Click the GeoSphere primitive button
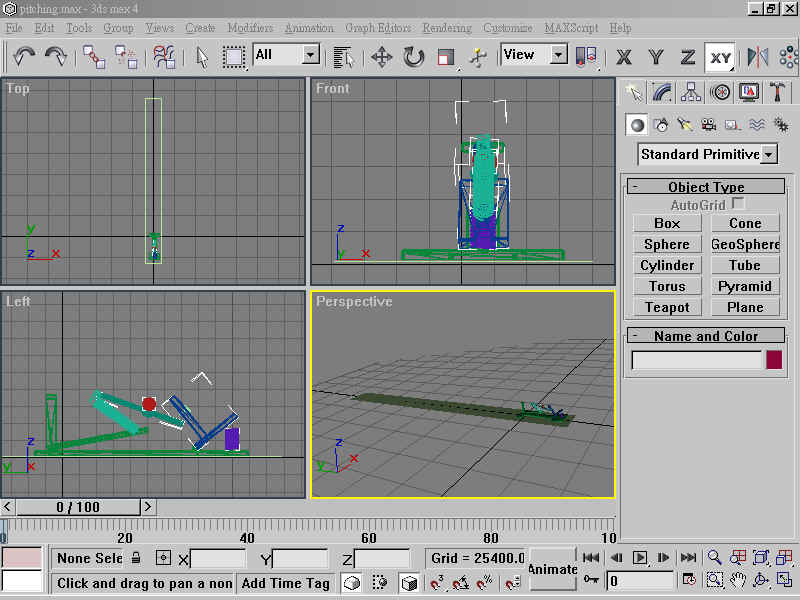 coord(745,244)
